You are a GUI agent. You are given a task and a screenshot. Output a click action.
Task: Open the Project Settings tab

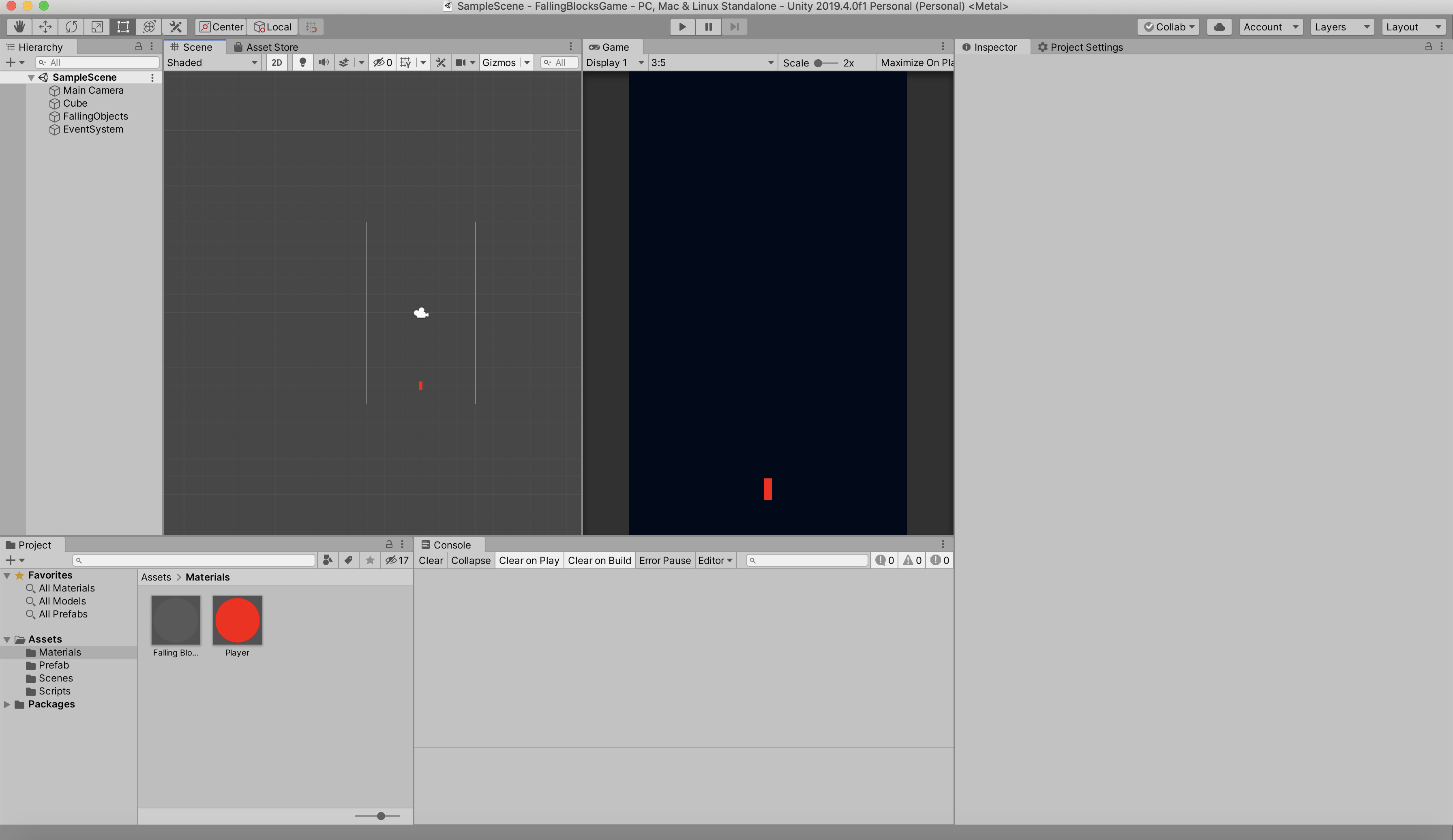coord(1086,47)
